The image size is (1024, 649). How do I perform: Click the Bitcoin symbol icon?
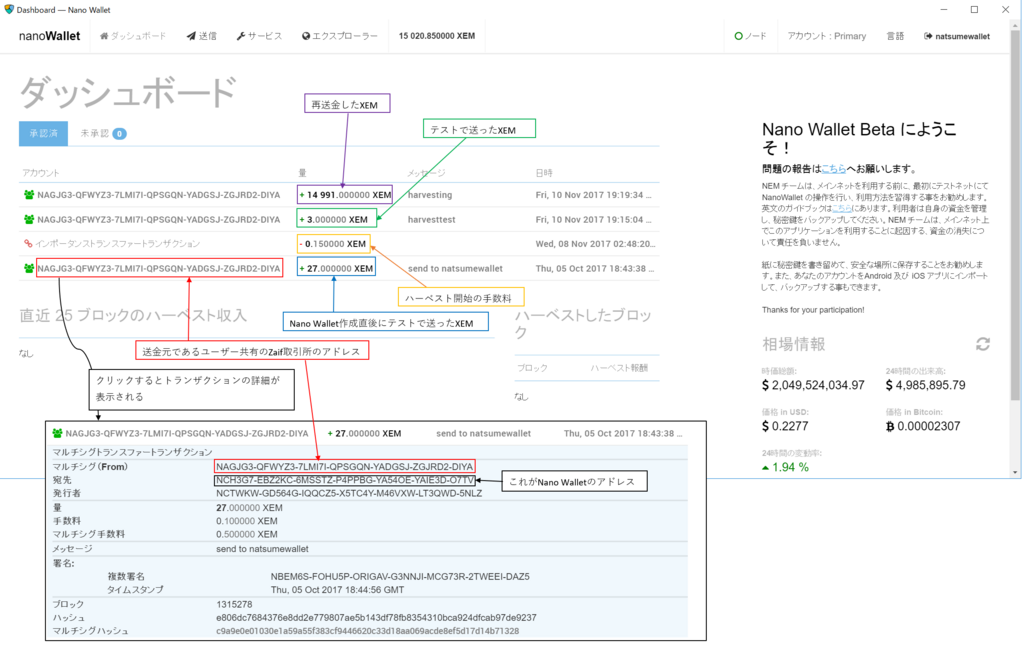[889, 426]
